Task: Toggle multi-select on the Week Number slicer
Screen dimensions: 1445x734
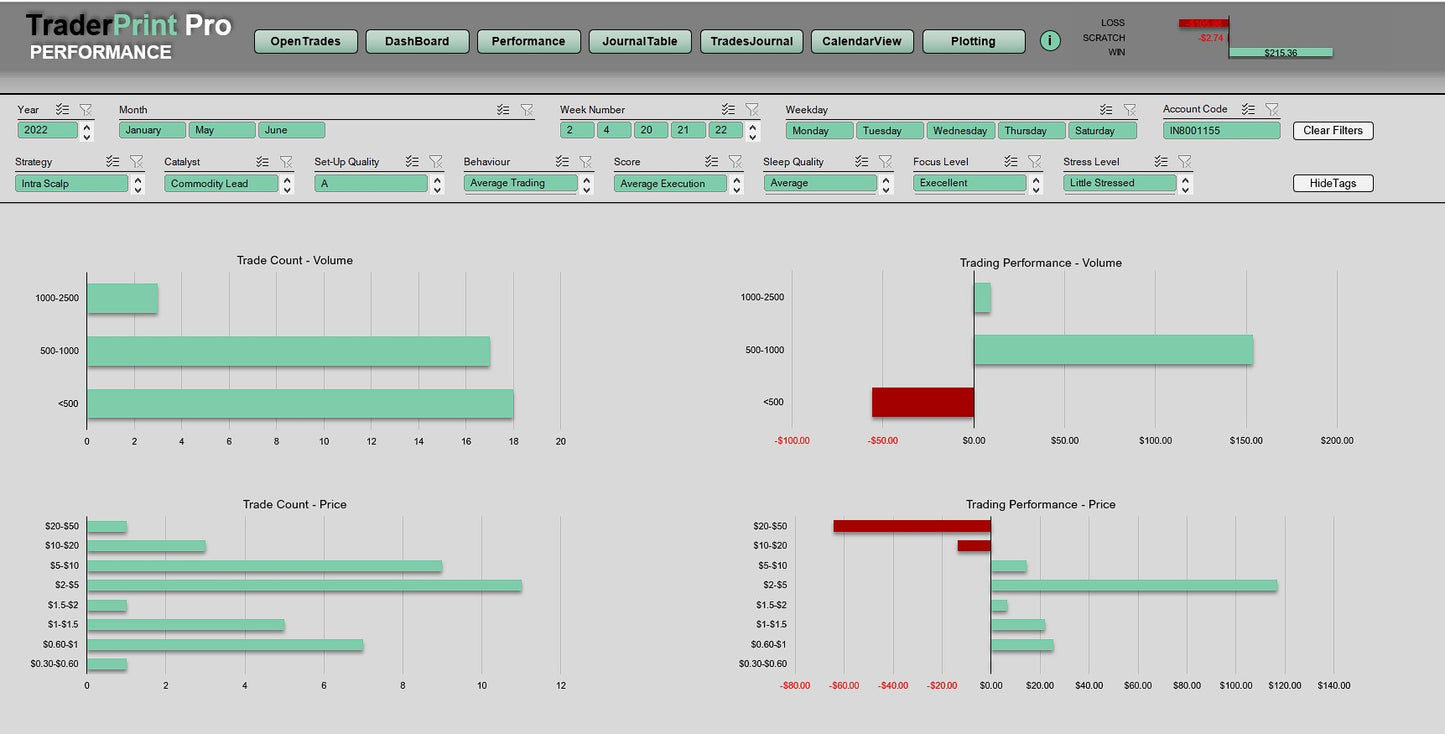Action: pos(729,110)
